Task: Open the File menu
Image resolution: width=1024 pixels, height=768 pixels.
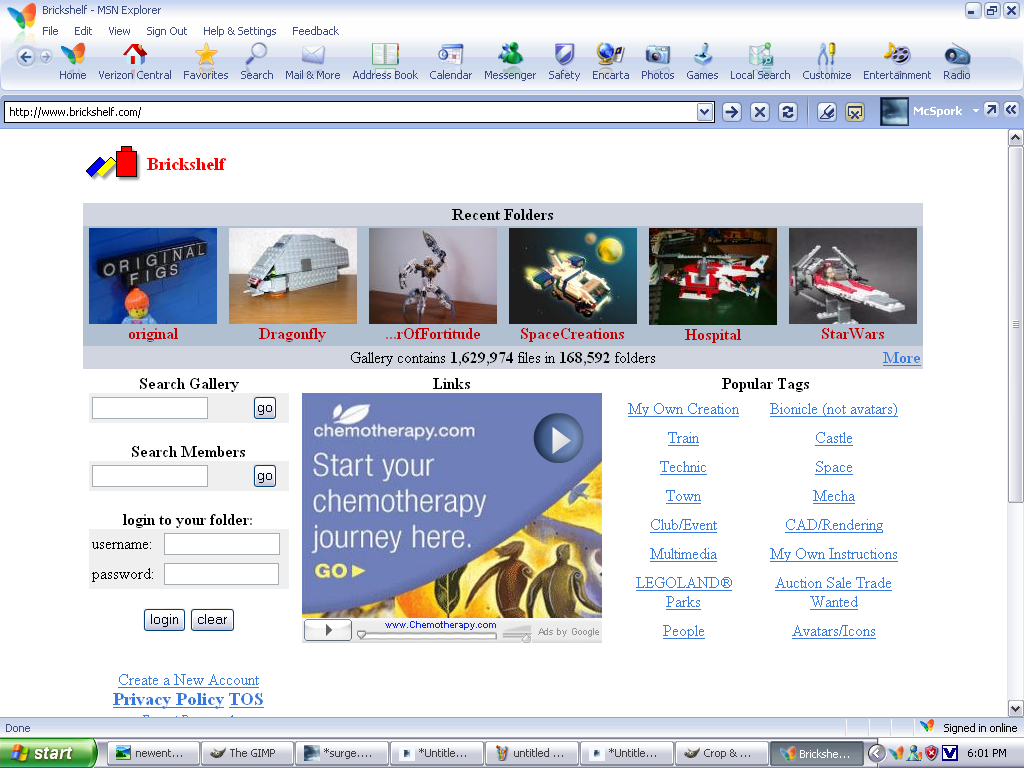Action: [x=50, y=31]
